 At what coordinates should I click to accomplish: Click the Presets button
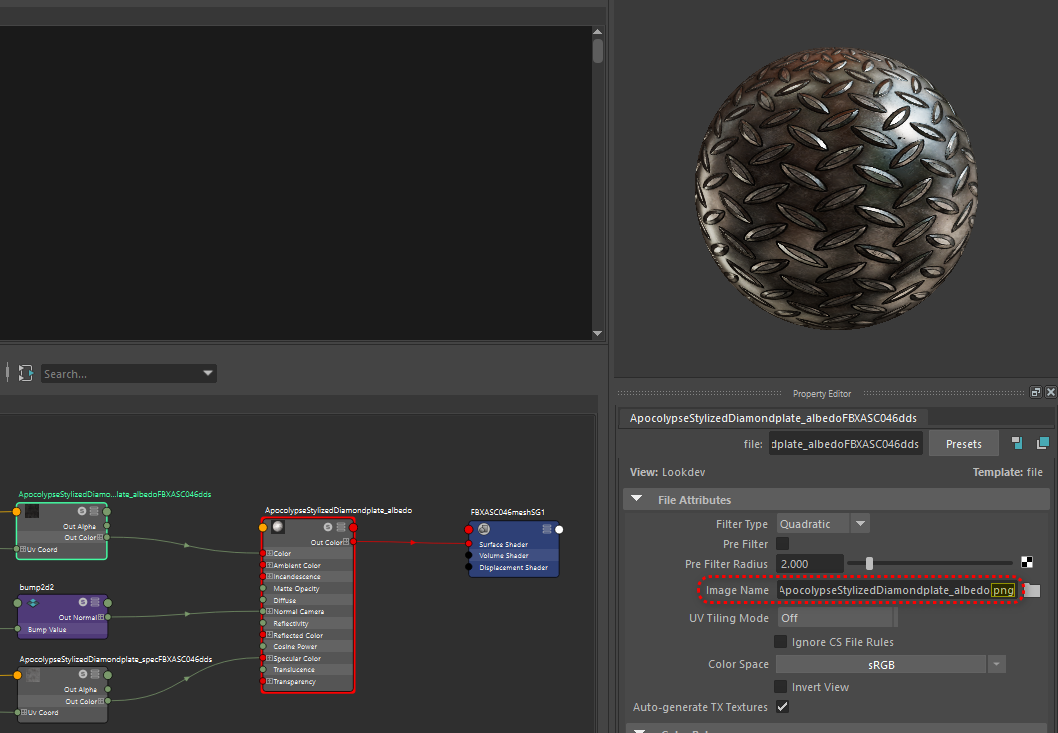[x=963, y=444]
